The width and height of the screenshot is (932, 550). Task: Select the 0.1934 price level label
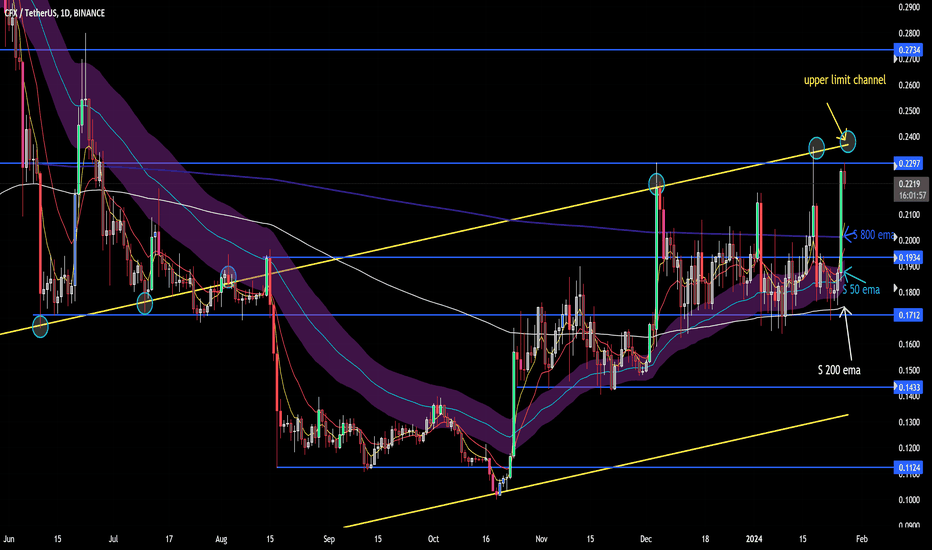point(909,257)
